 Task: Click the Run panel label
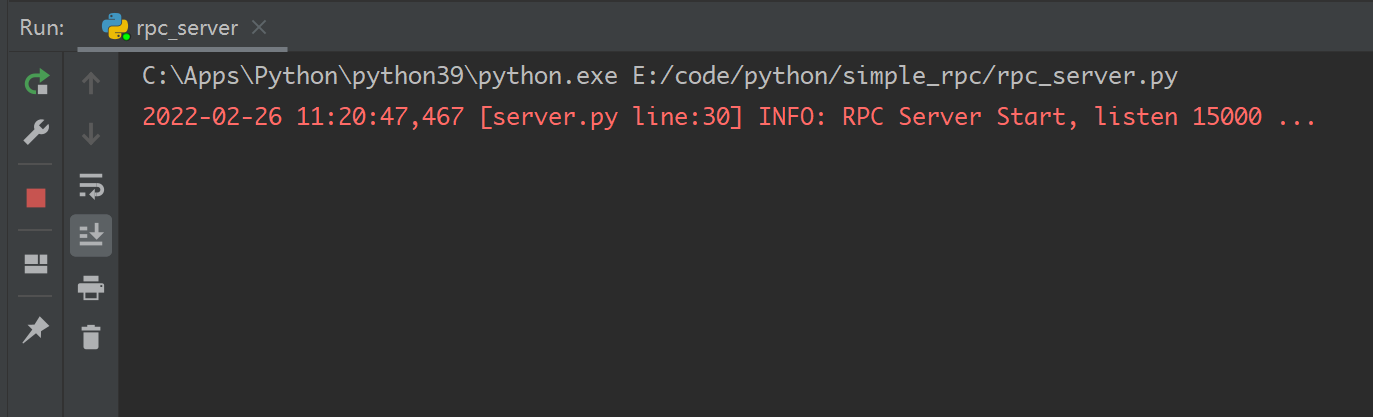tap(42, 28)
